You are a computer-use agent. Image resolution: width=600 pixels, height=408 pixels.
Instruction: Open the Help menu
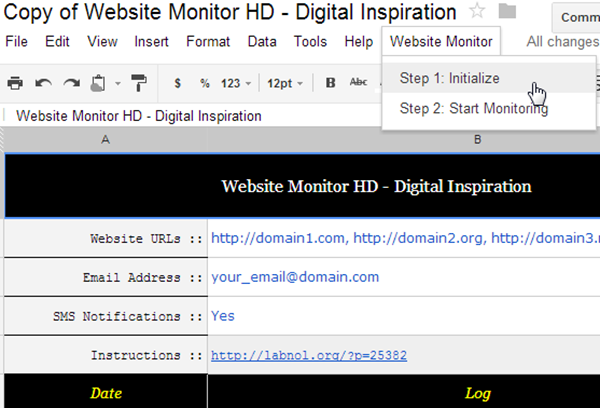tap(359, 41)
